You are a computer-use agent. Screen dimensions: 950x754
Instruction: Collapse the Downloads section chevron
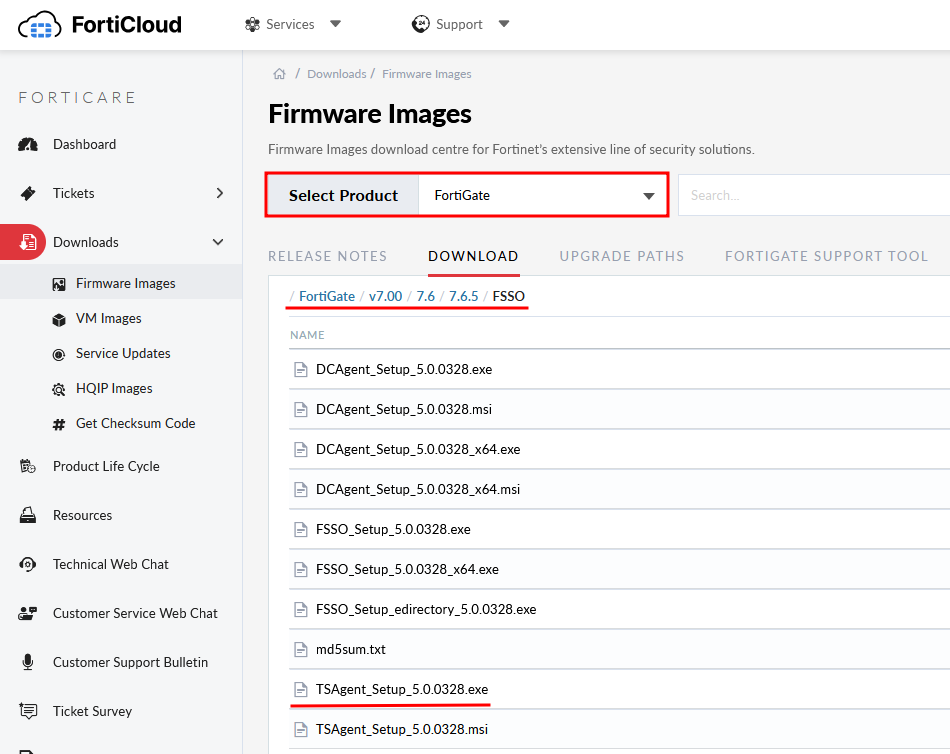coord(218,242)
